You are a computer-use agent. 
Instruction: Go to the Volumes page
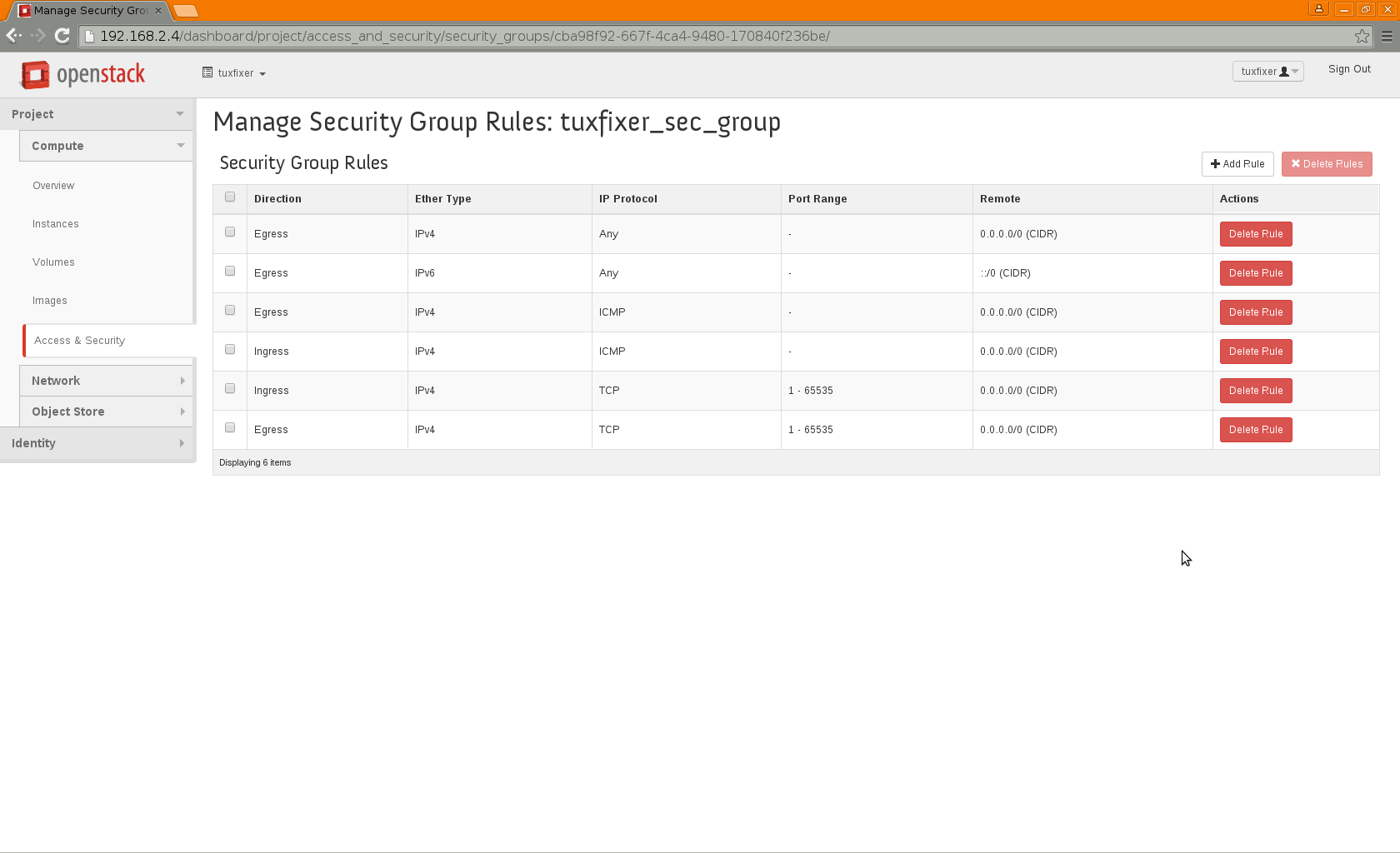point(53,262)
